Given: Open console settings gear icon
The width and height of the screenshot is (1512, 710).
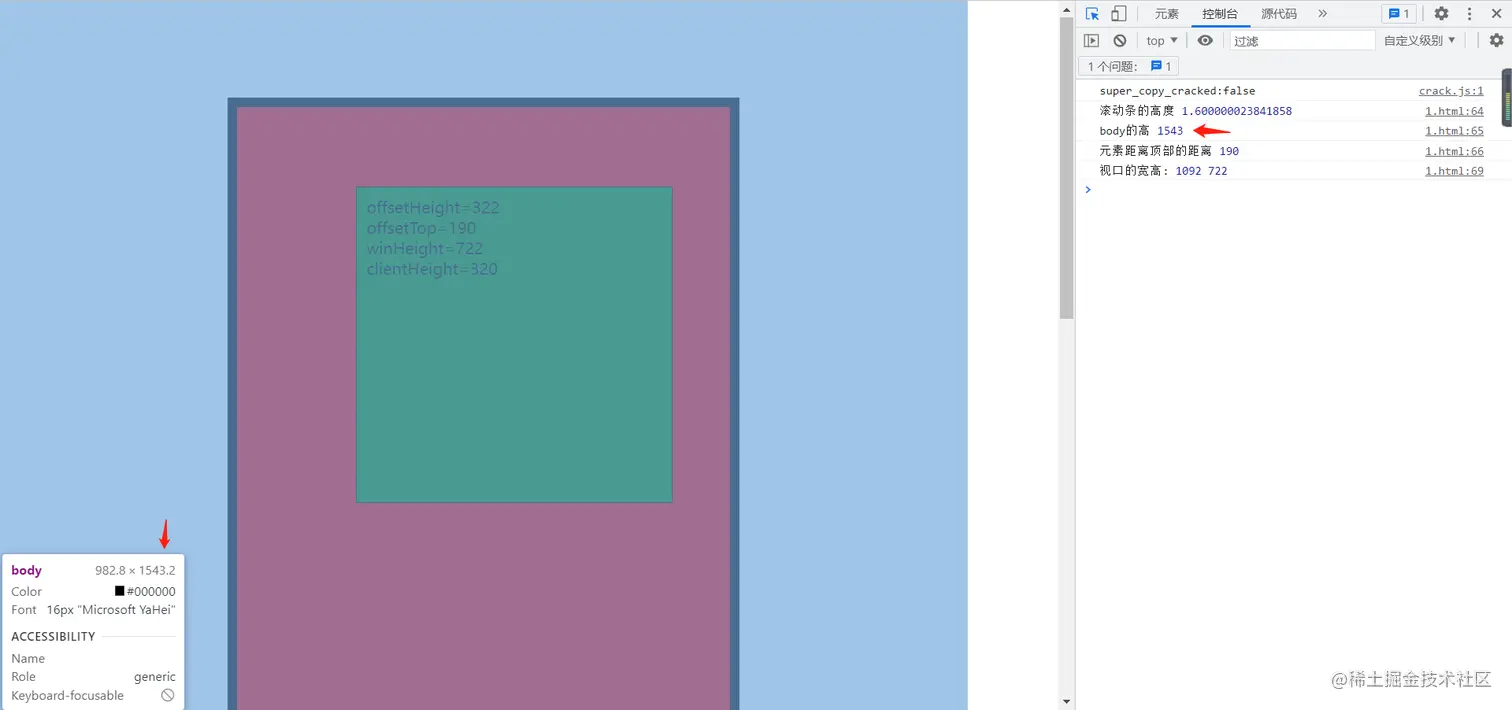Looking at the screenshot, I should coord(1496,40).
